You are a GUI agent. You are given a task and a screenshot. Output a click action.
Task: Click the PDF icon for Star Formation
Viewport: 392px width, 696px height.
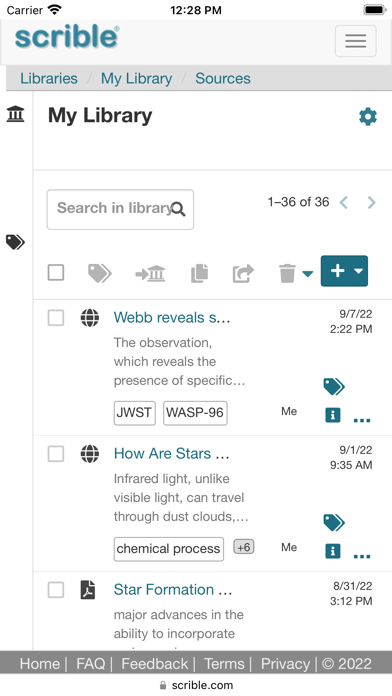click(88, 590)
